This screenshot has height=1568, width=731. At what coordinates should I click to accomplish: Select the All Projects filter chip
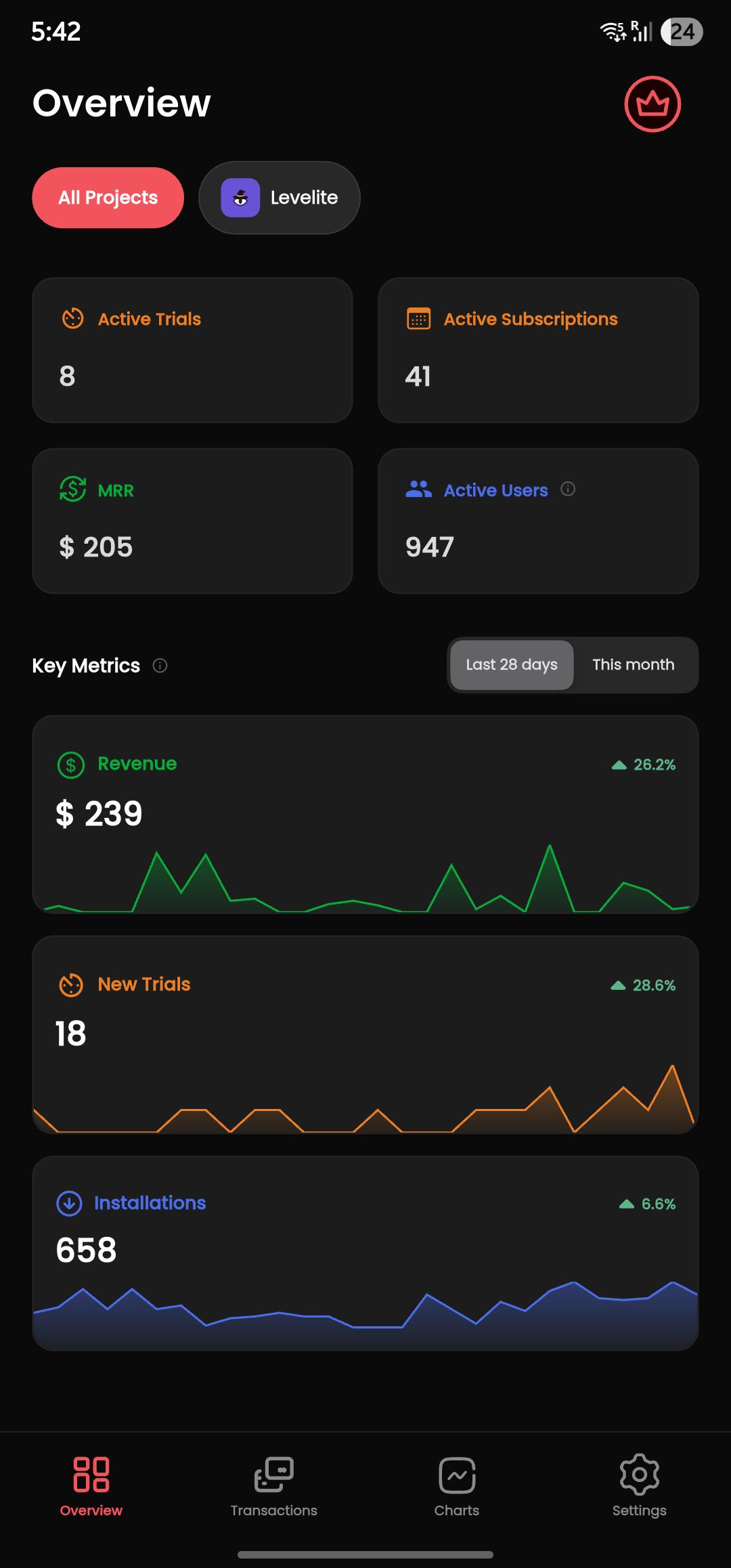[108, 198]
